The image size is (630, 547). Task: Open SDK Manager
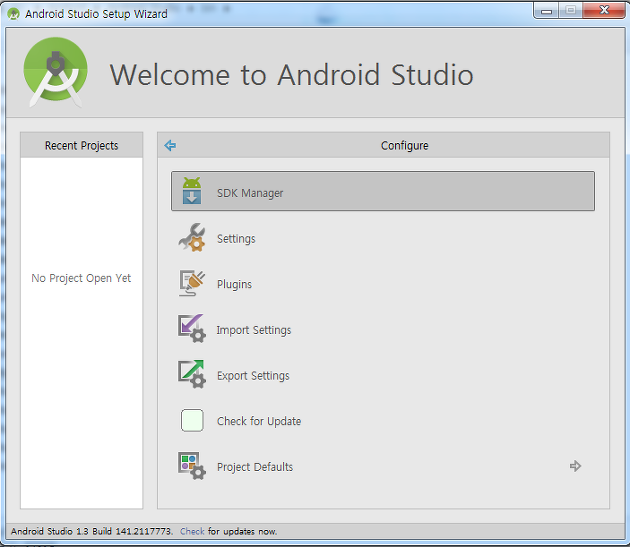pyautogui.click(x=383, y=191)
